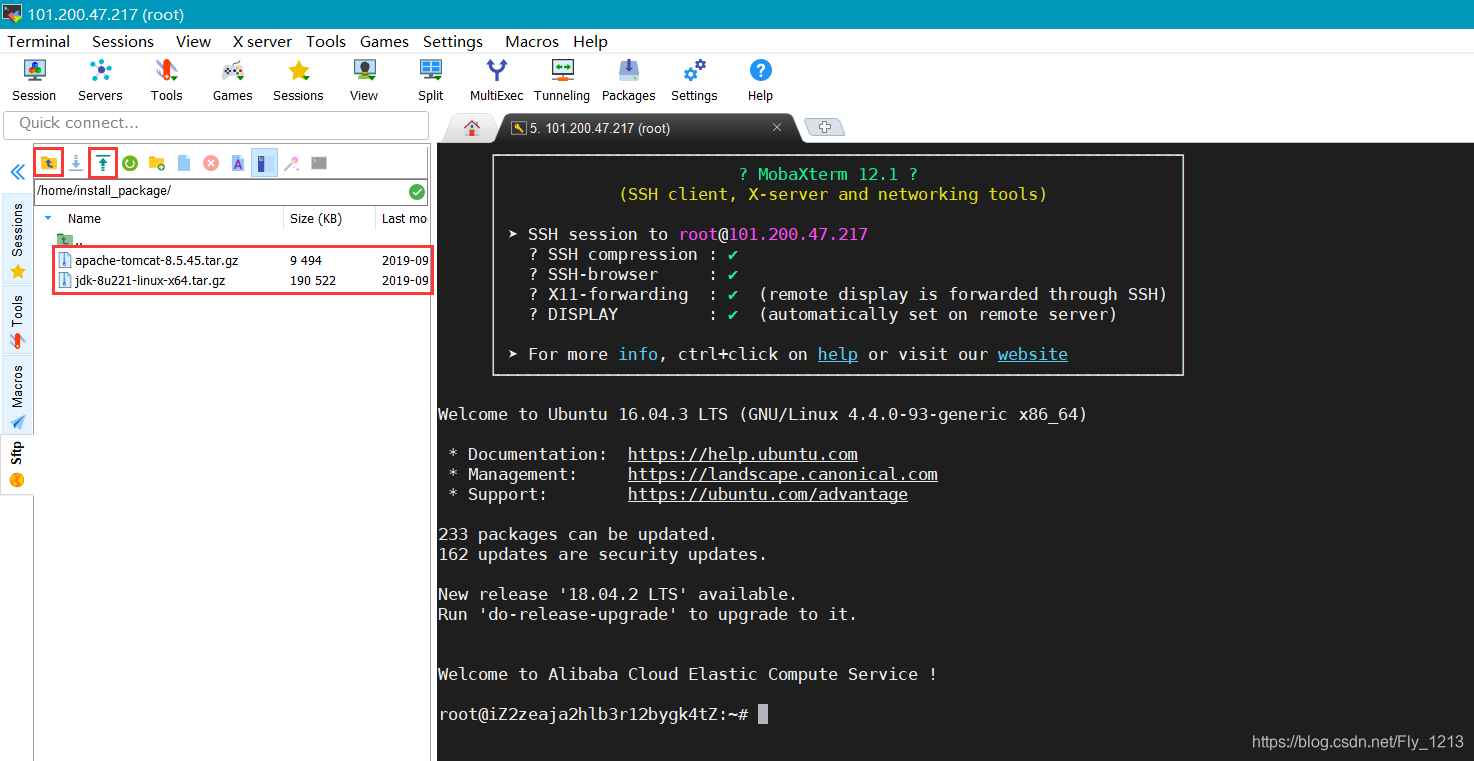1474x761 pixels.
Task: Activate the Split terminal icon
Action: 431,80
